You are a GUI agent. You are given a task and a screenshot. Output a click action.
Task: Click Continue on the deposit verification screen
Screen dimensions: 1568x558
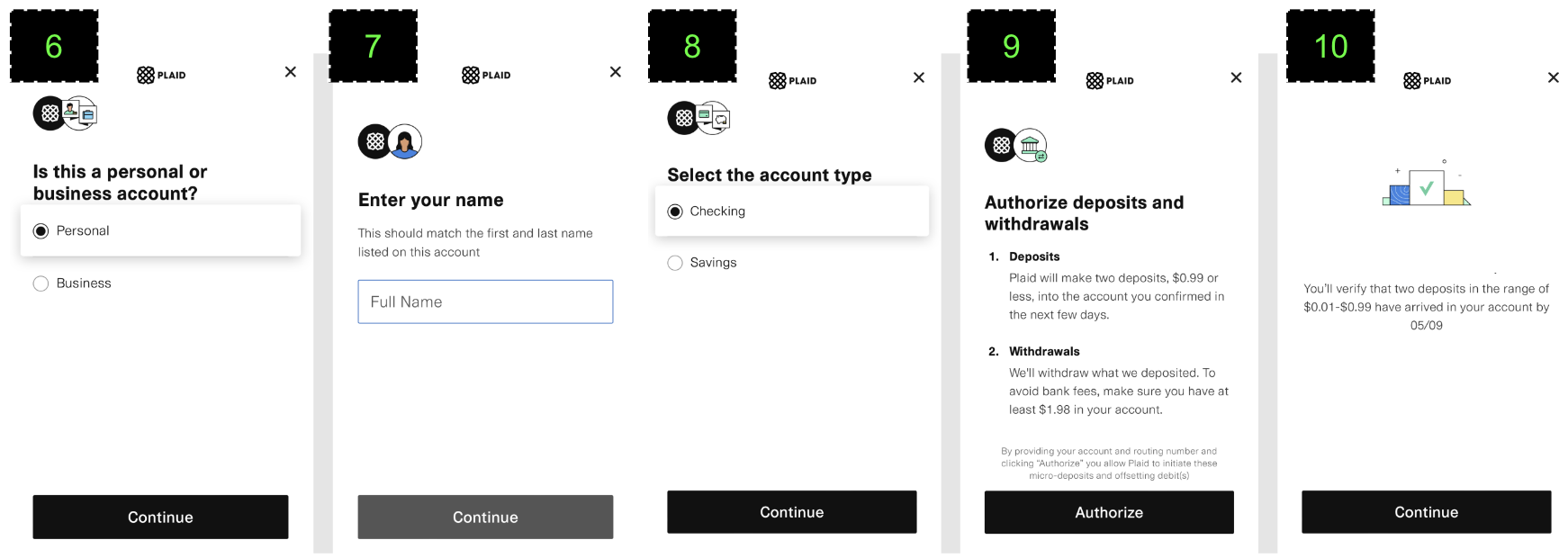[1426, 511]
